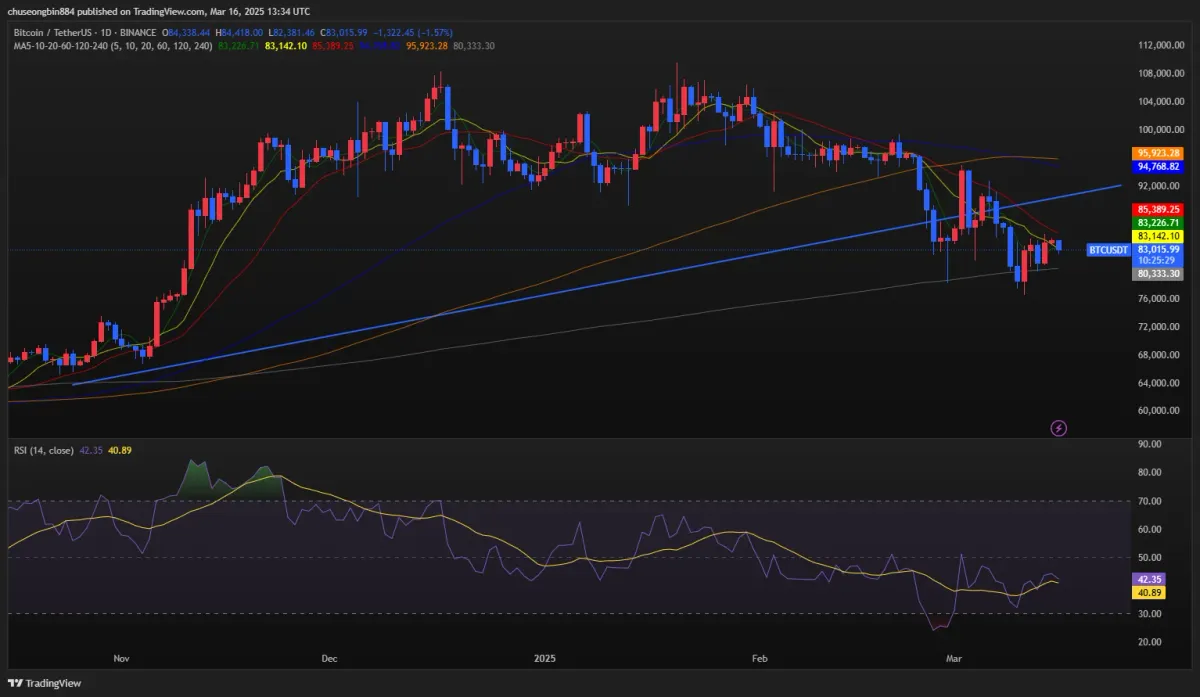Click the TradingView logo at bottom left
1200x697 pixels.
(x=43, y=683)
